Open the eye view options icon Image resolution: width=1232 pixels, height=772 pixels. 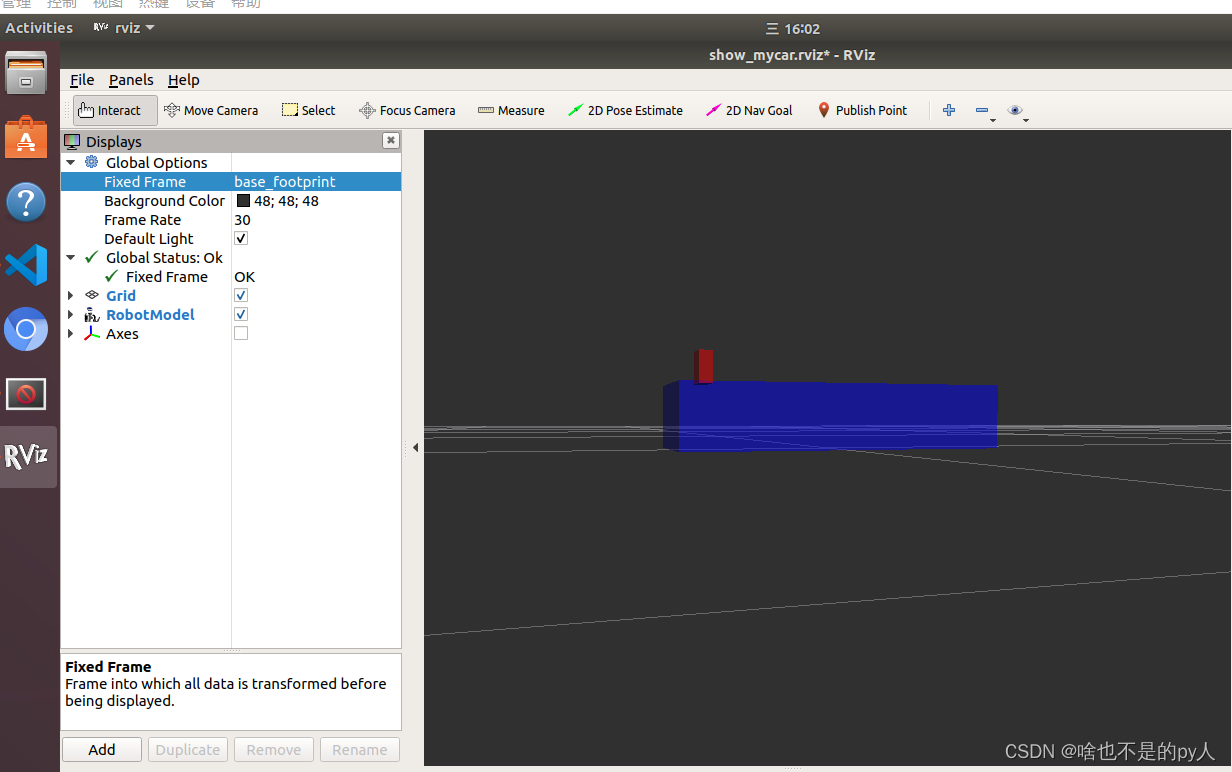(x=1015, y=110)
